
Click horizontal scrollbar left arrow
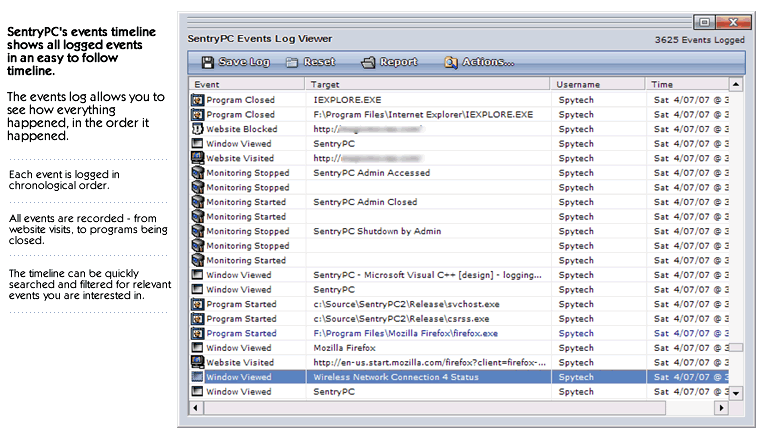coord(196,408)
